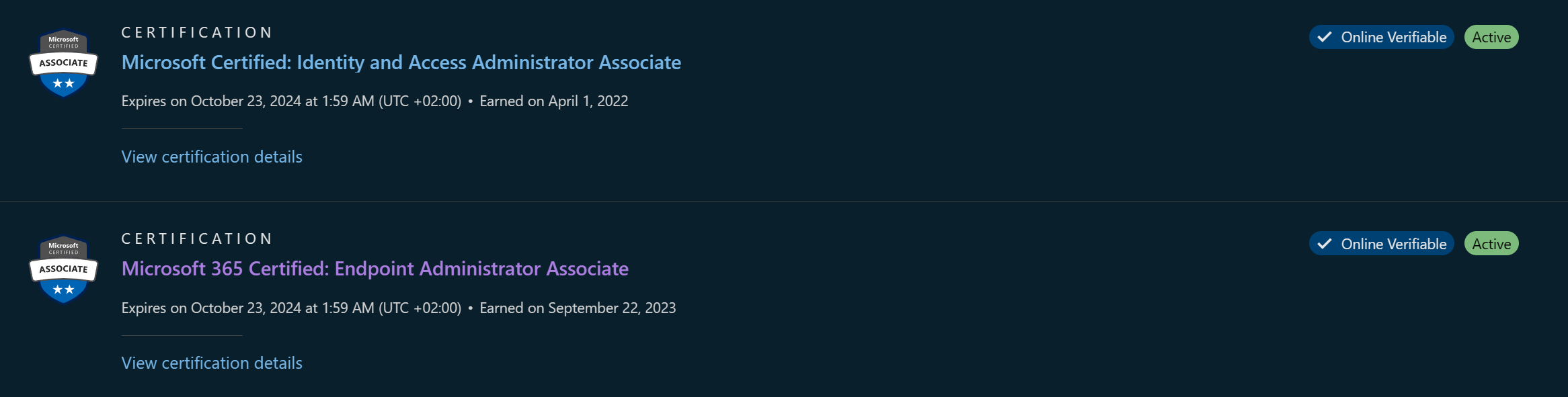Open Microsoft Certified: Identity and Access Administrator Associate

(401, 62)
